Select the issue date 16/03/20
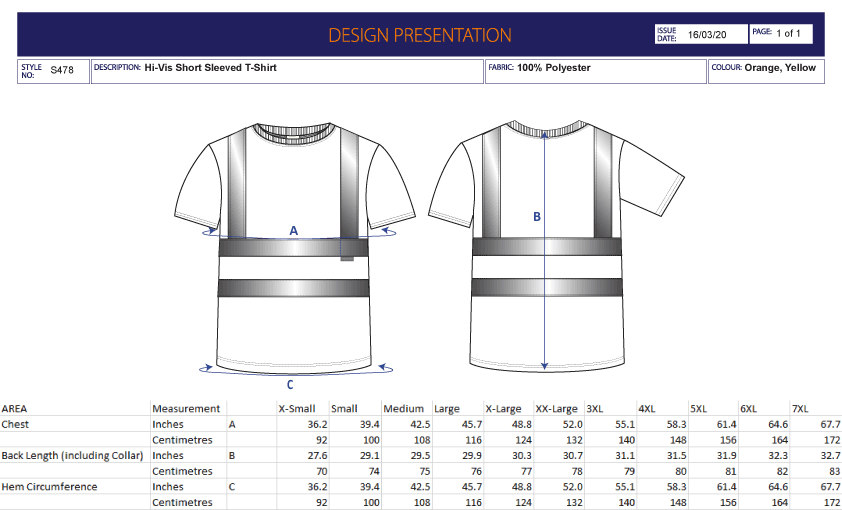This screenshot has width=842, height=510. (x=707, y=35)
